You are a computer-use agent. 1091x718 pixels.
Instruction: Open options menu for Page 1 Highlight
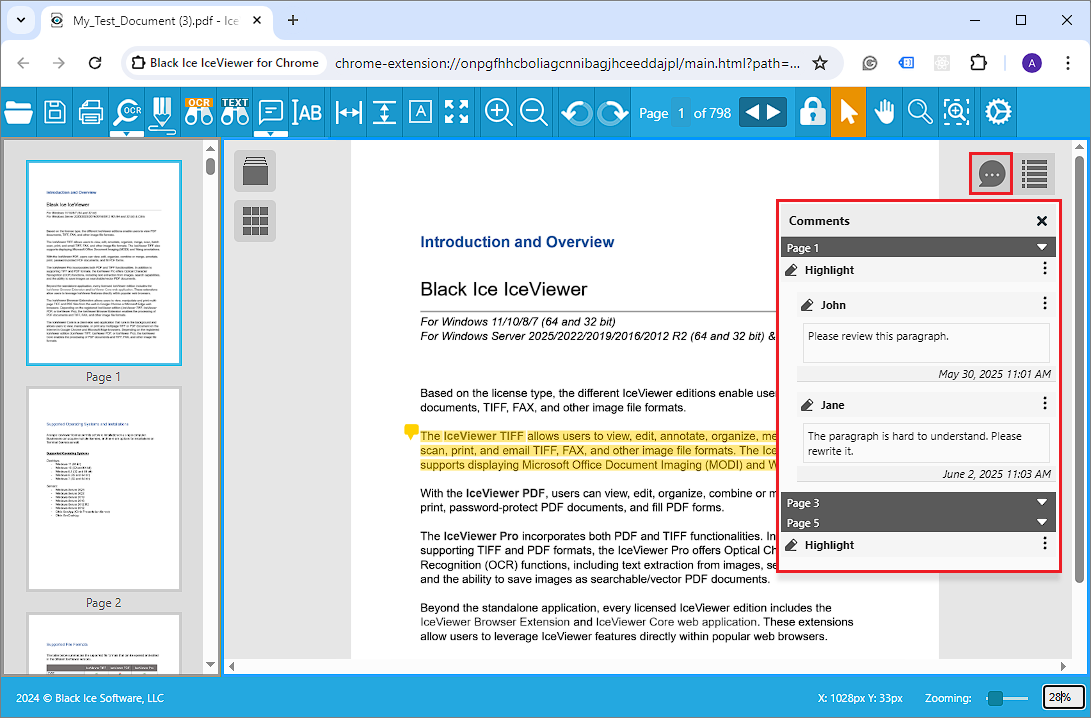click(1044, 269)
